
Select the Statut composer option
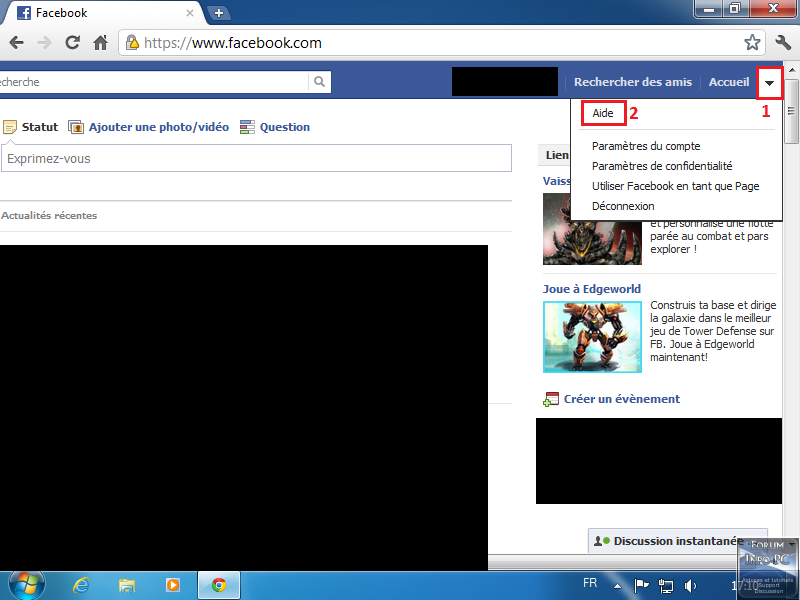[40, 127]
